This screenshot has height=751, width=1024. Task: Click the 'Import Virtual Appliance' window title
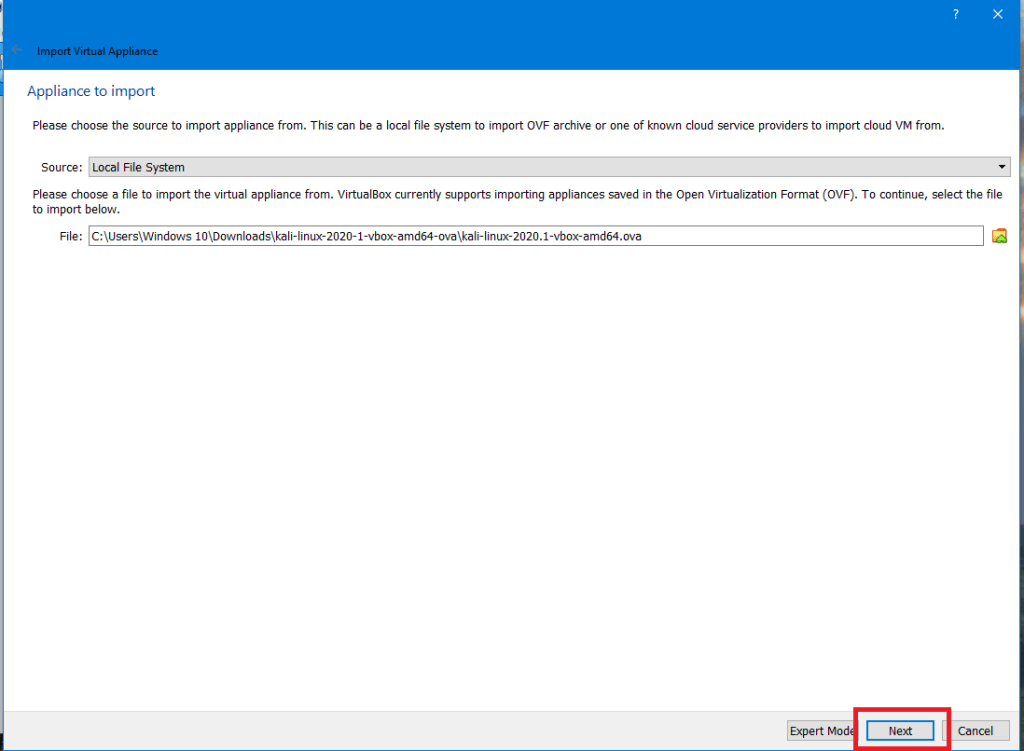click(97, 51)
